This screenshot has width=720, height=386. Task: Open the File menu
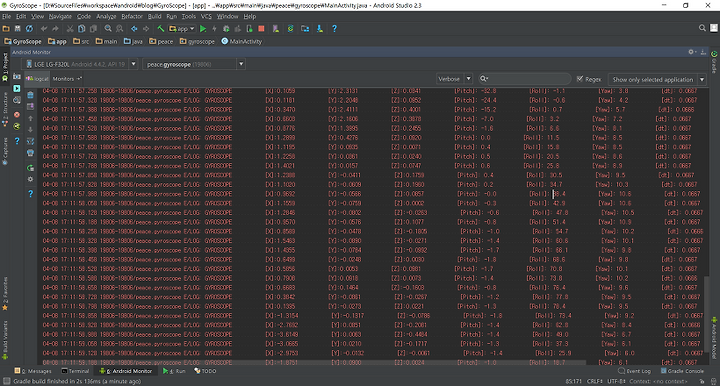tap(6, 16)
